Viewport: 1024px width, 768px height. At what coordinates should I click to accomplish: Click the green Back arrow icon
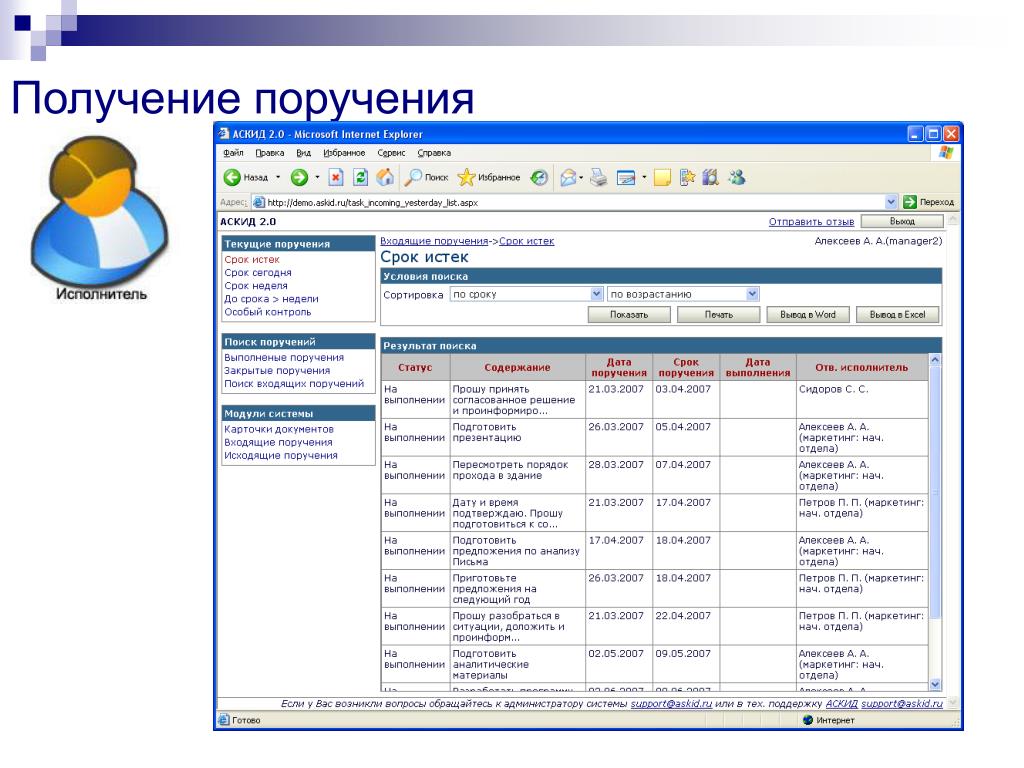(232, 177)
